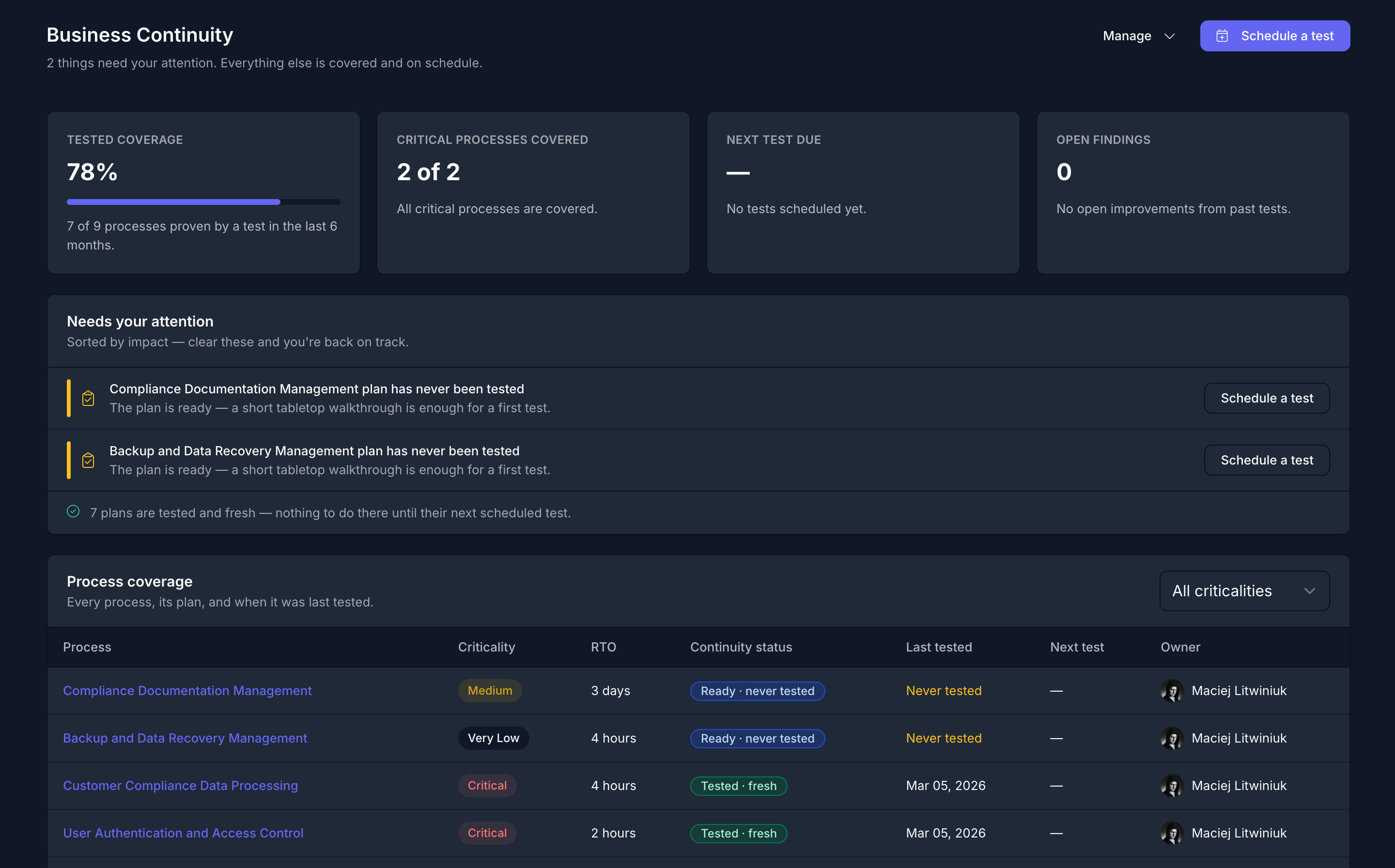Click the owner avatar in the Customer Compliance Data Processing row

(x=1172, y=785)
